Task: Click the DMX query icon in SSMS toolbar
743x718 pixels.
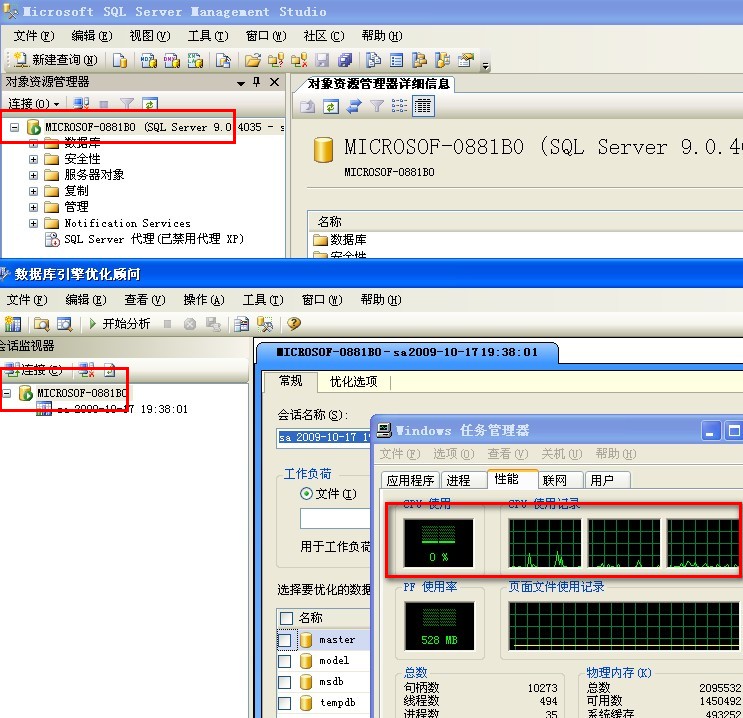Action: [172, 60]
